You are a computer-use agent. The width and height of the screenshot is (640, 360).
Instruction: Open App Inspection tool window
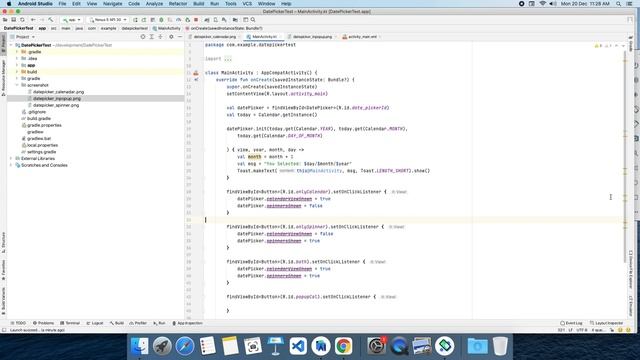pos(187,323)
